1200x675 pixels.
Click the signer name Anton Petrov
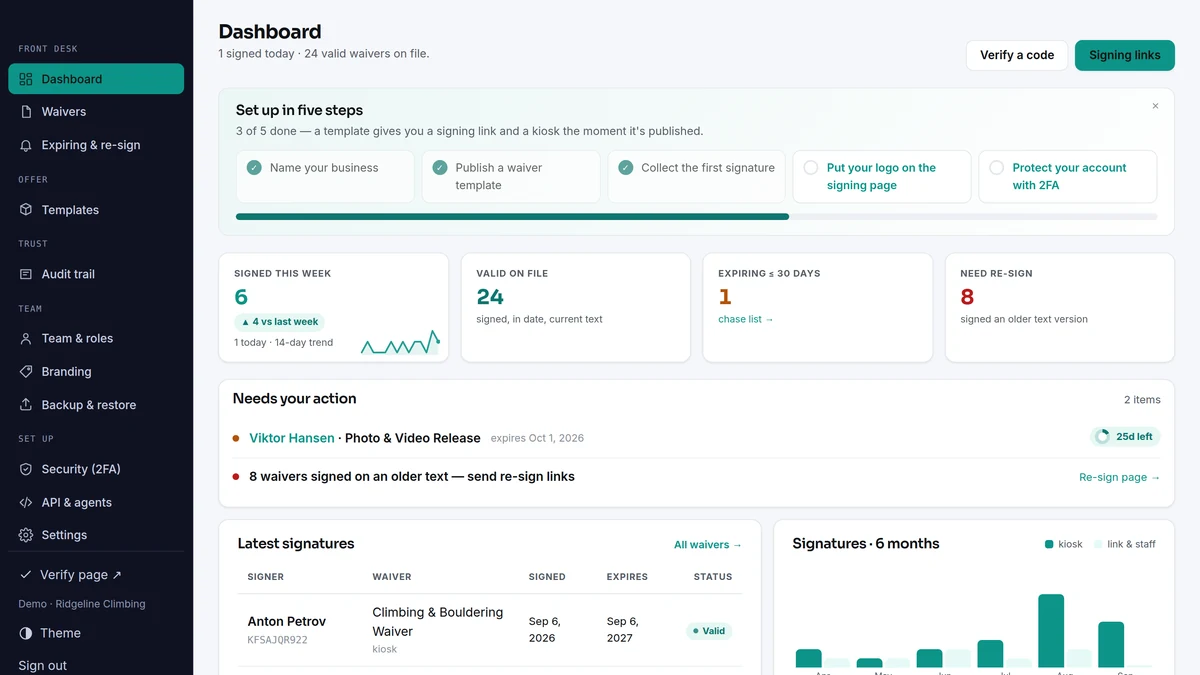287,621
